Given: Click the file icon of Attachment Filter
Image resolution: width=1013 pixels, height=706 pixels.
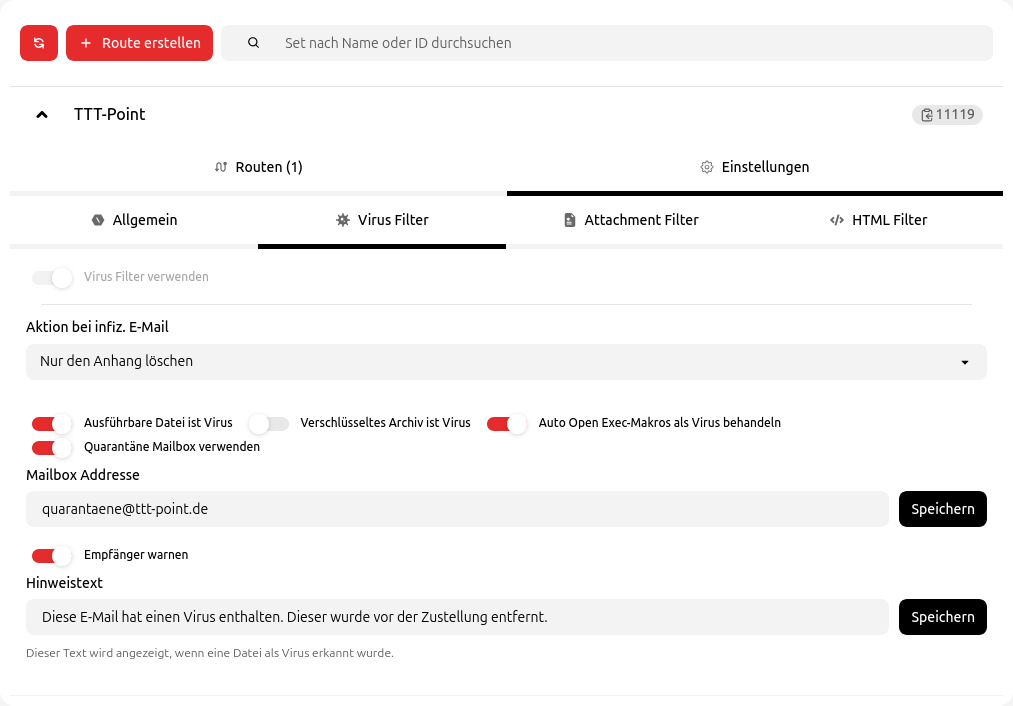Looking at the screenshot, I should (x=570, y=220).
